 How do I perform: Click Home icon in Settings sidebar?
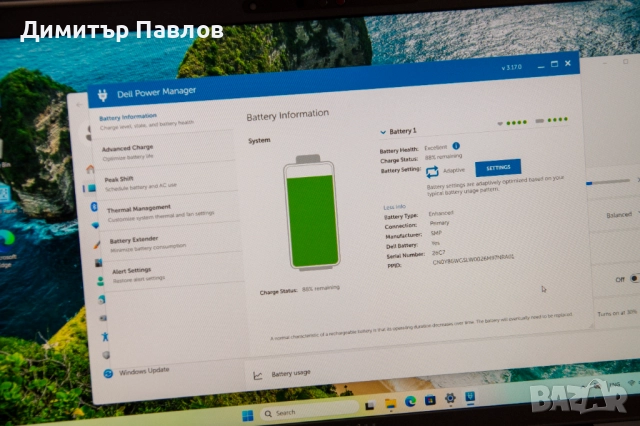point(90,169)
